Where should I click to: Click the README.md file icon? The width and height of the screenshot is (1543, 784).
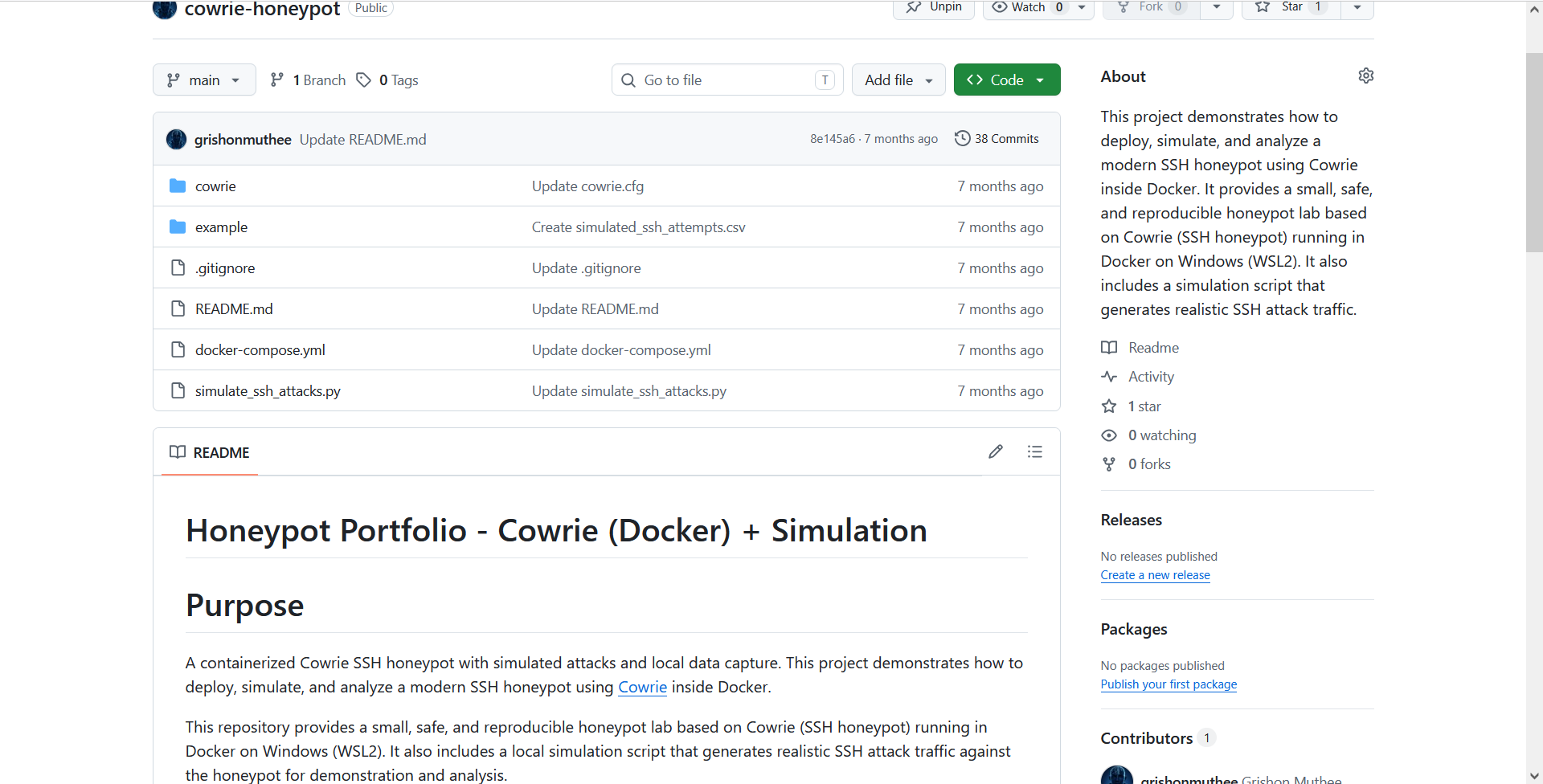coord(178,308)
